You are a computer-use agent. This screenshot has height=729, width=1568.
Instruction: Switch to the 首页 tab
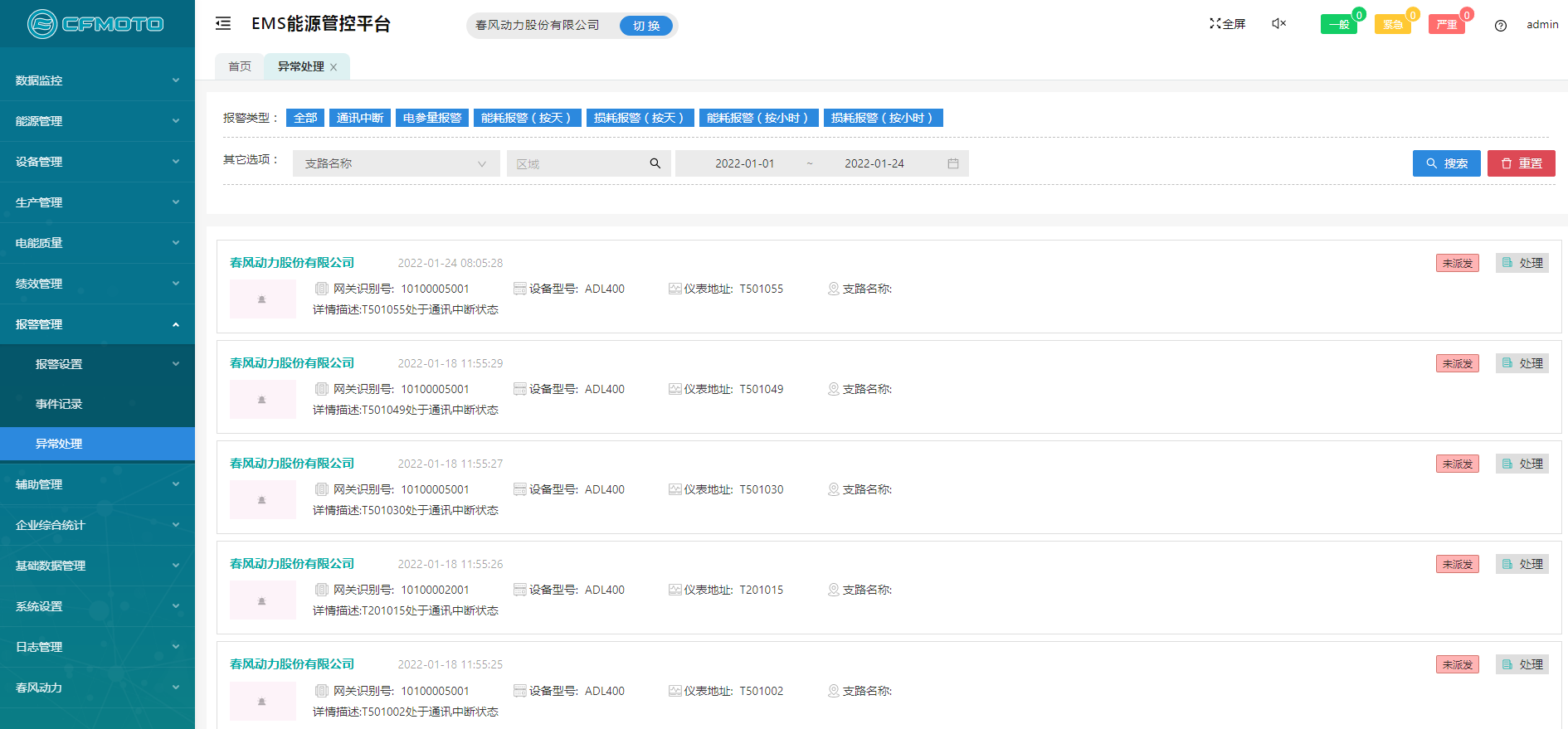[x=240, y=66]
